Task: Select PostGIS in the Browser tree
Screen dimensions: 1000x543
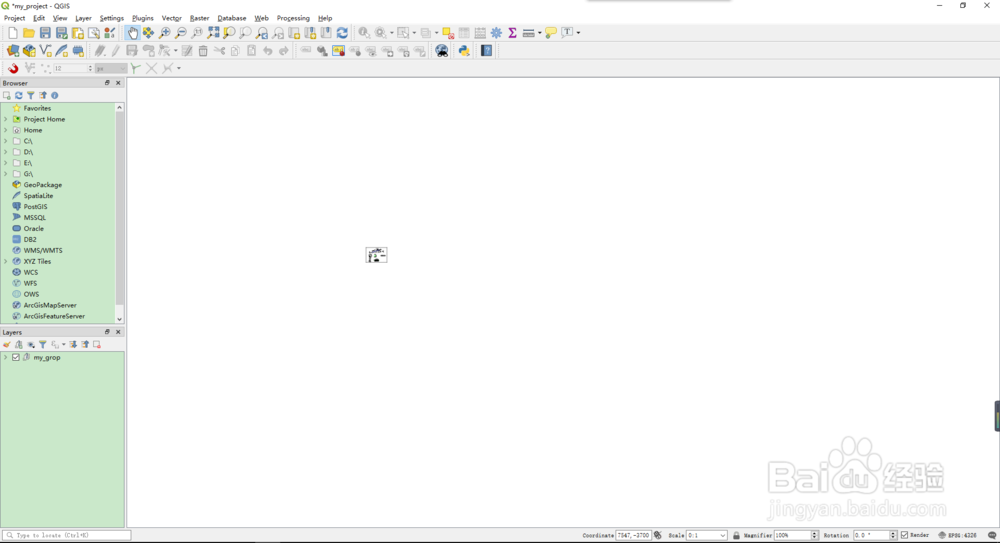Action: click(x=35, y=207)
